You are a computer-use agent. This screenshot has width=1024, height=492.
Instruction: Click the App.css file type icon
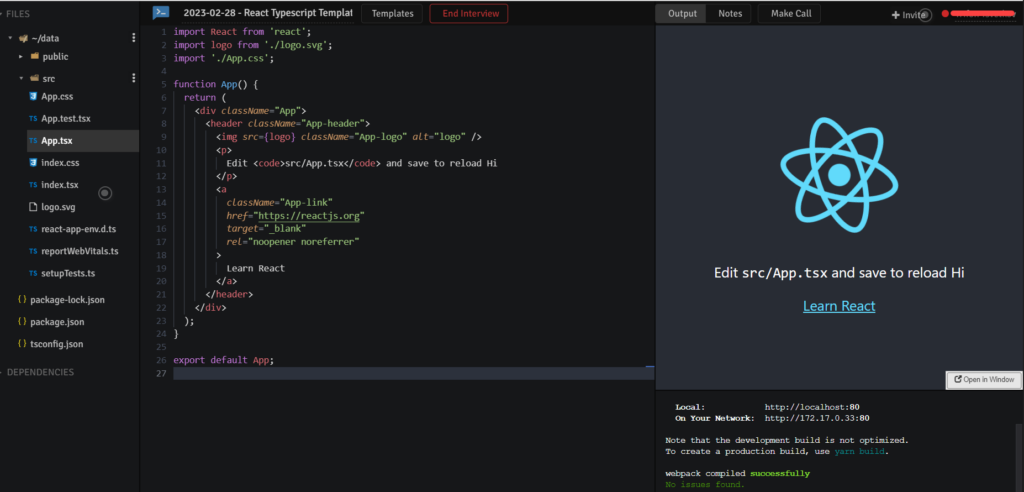point(33,97)
